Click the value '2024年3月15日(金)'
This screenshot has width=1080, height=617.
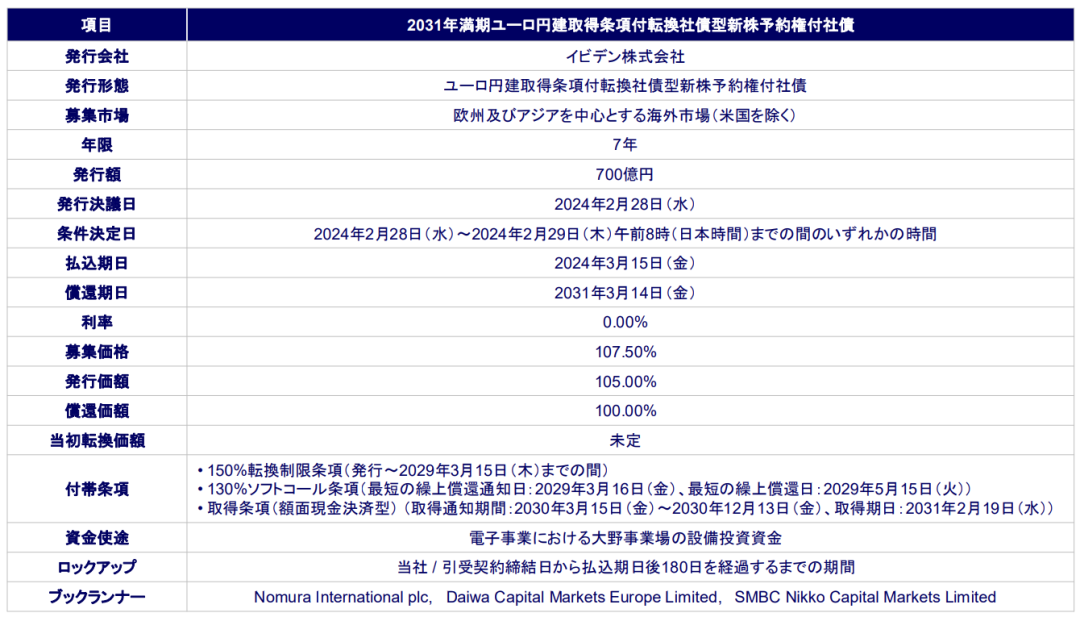[625, 263]
